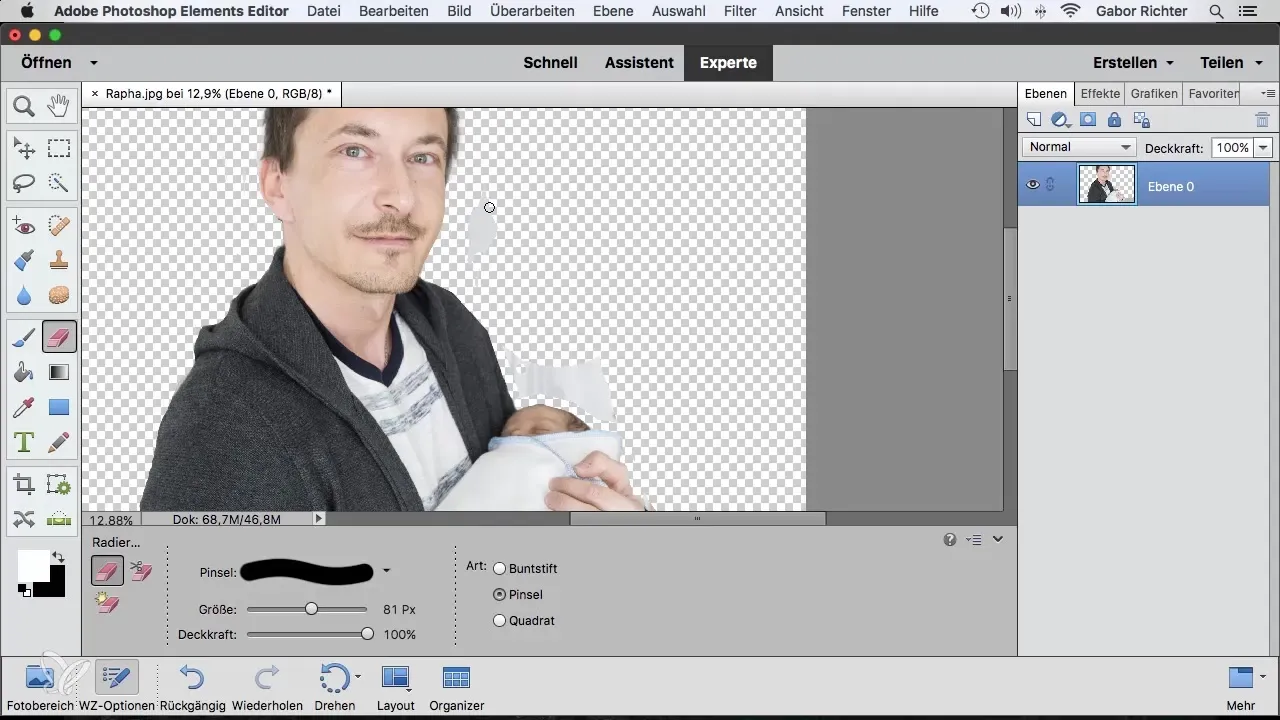This screenshot has height=720, width=1280.
Task: Switch to Schnell mode
Action: pos(550,62)
